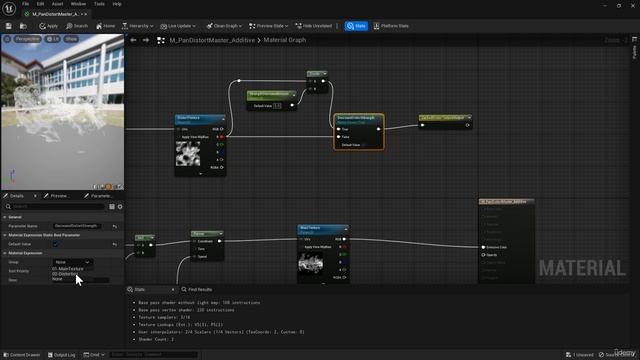Viewport: 640px width, 360px height.
Task: Click the distort texture node thumbnail
Action: pos(188,153)
